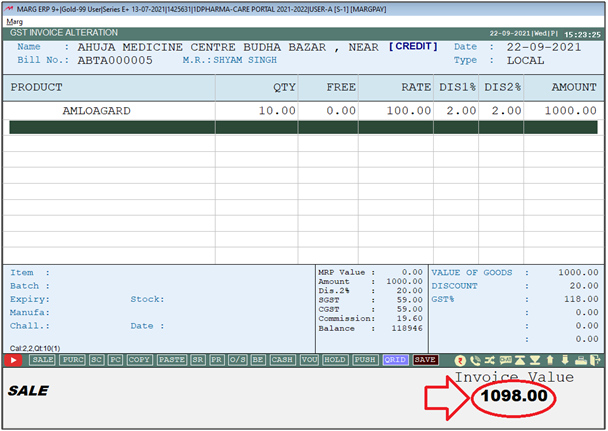Select the dark green highlighted empty row
Image resolution: width=608 pixels, height=431 pixels.
click(303, 128)
